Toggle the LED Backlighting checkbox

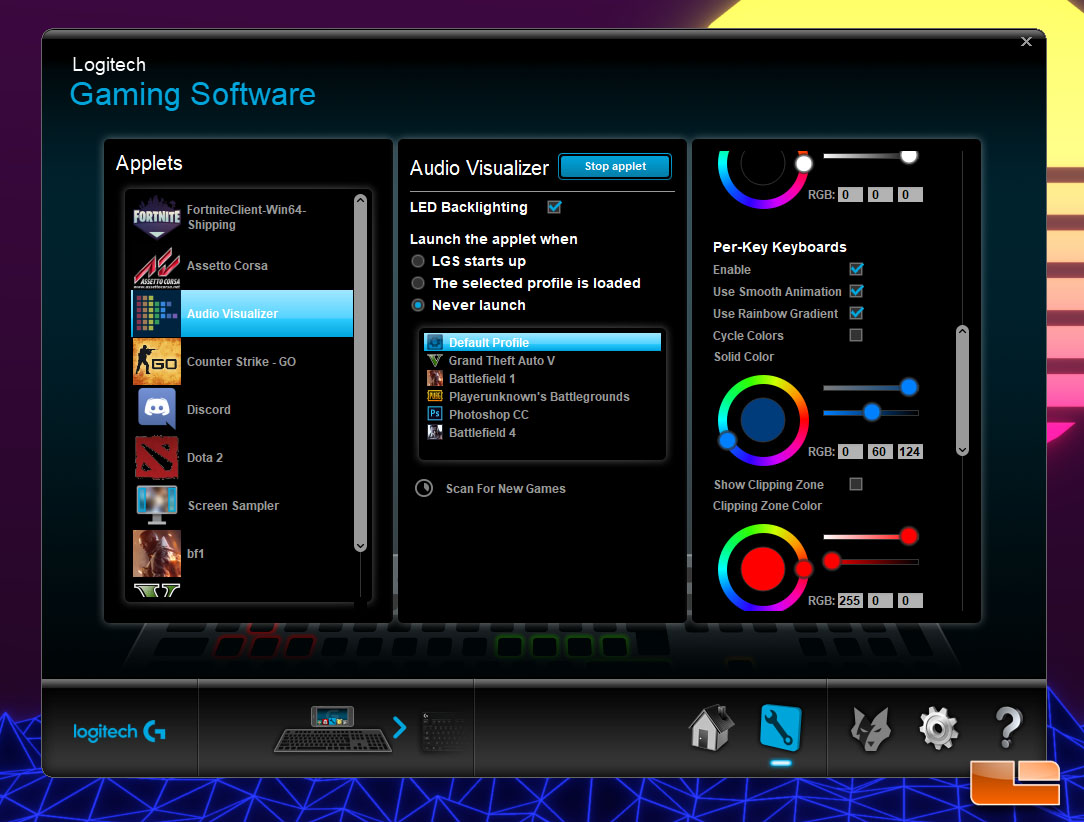(x=554, y=207)
